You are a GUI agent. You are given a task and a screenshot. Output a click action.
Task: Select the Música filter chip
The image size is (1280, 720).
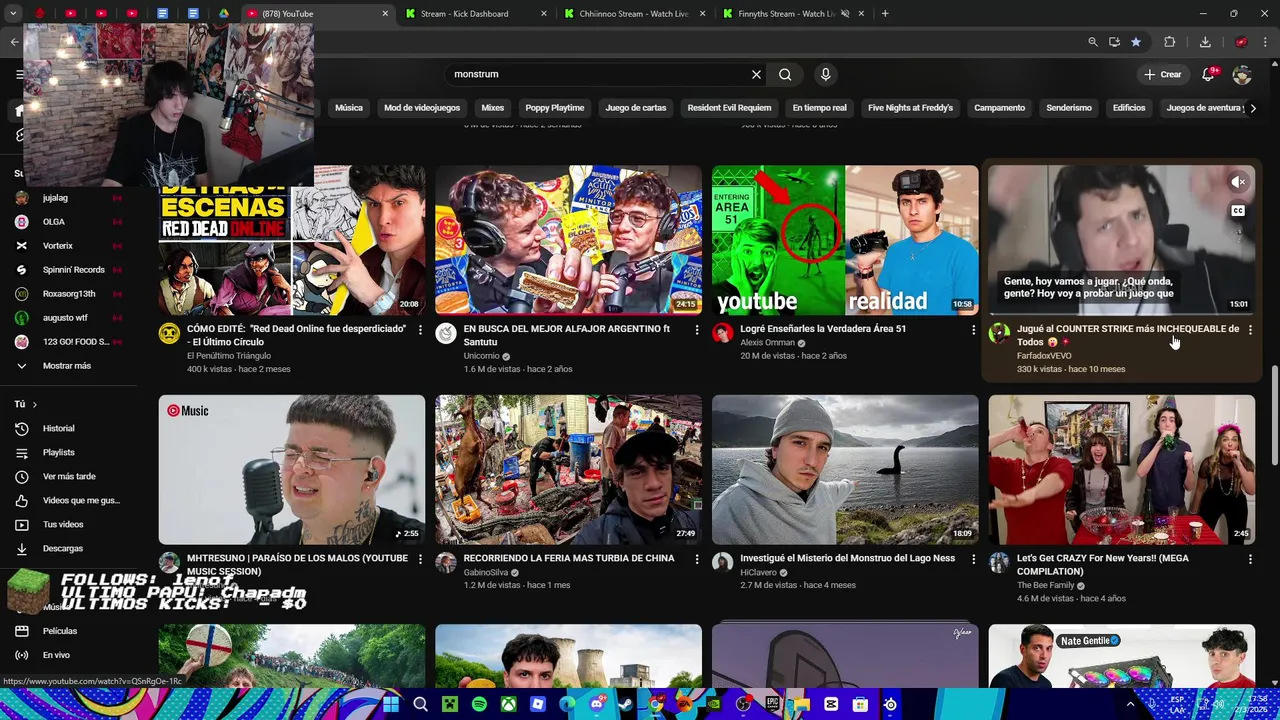click(x=349, y=108)
